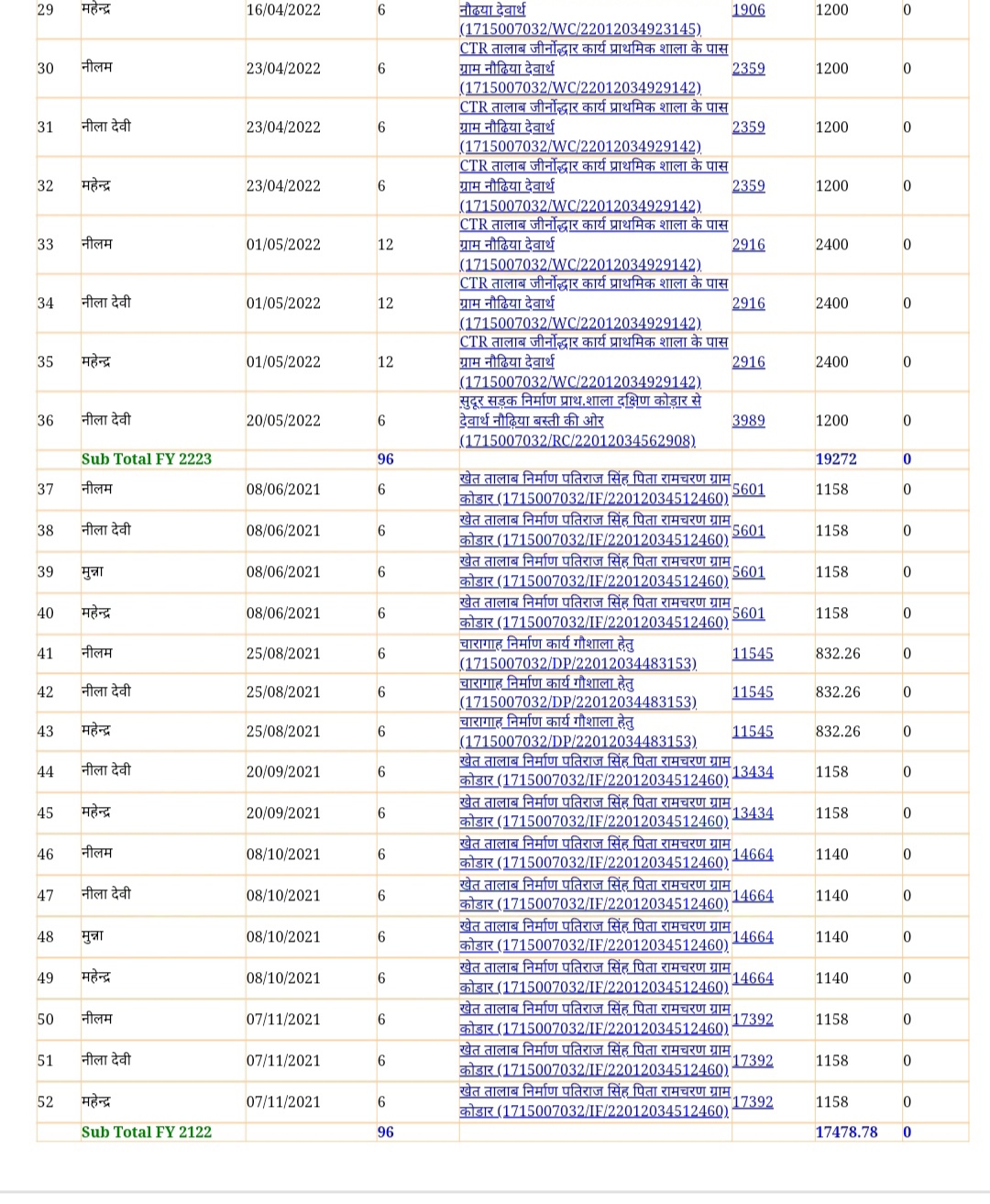Open muster roll 1906 link in row 29
The width and height of the screenshot is (990, 1204).
[748, 10]
